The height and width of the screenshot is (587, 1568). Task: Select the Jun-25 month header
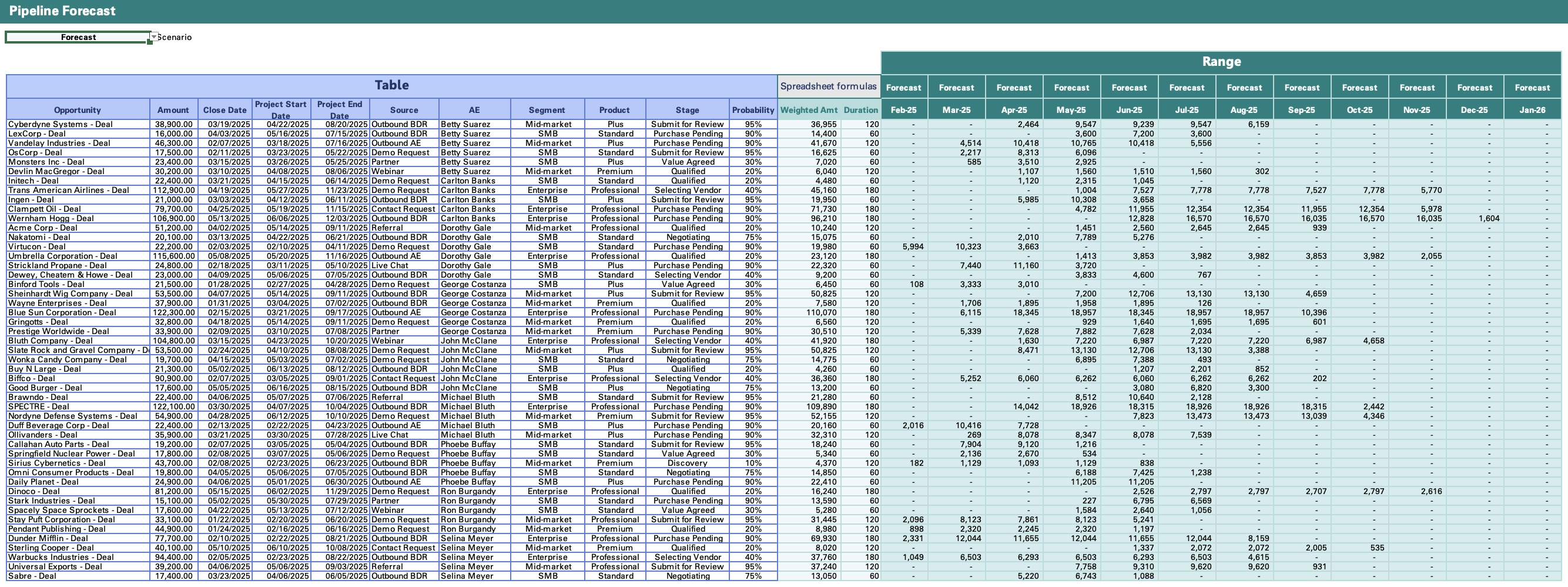coord(1129,109)
